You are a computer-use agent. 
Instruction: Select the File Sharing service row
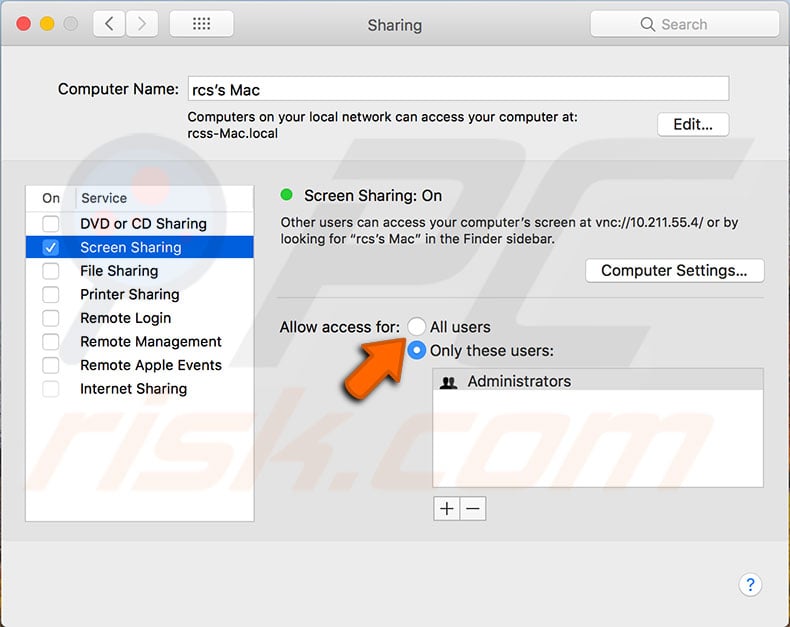tap(140, 271)
